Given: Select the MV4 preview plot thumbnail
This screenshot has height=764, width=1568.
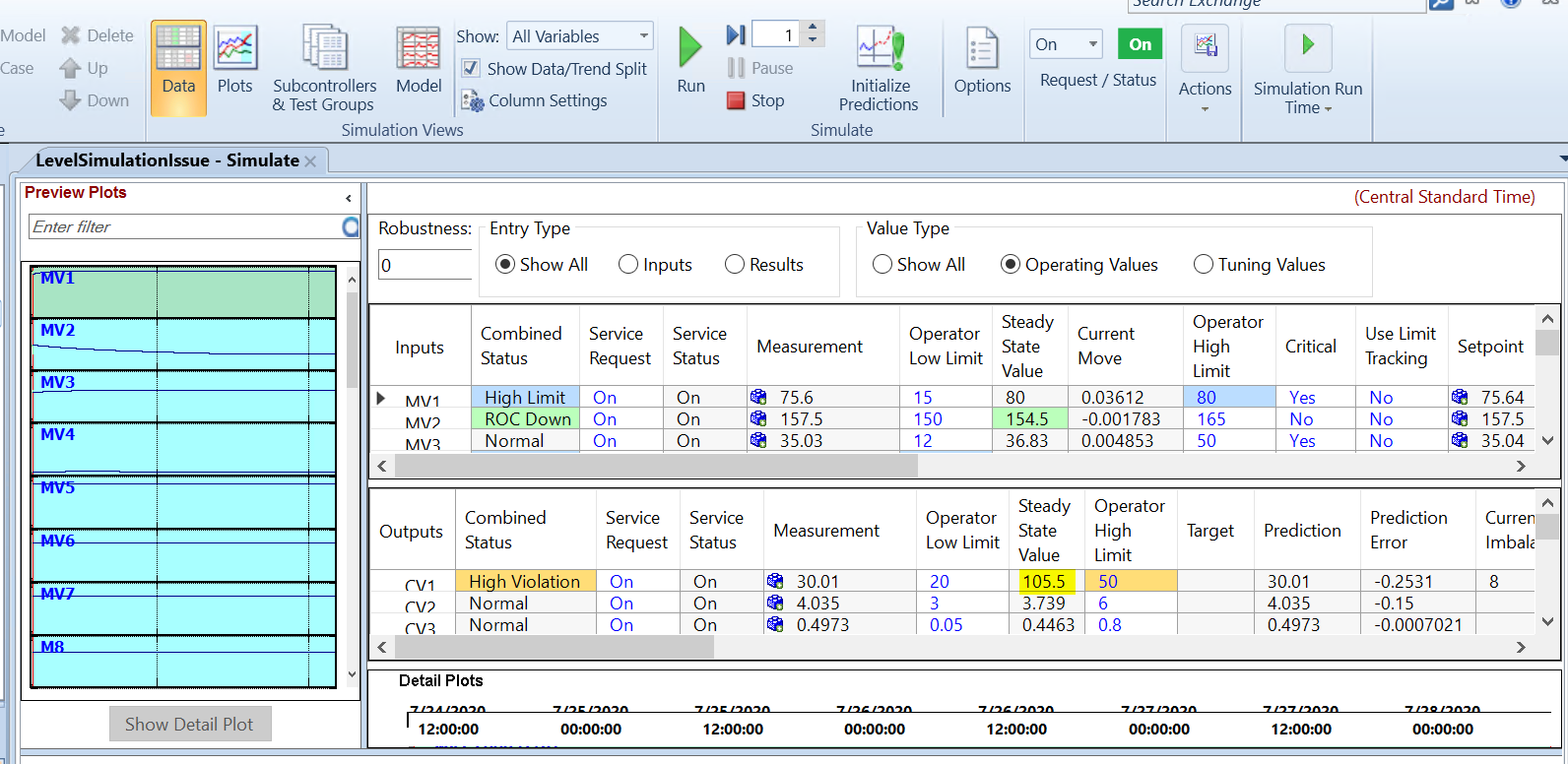Looking at the screenshot, I should [x=183, y=450].
